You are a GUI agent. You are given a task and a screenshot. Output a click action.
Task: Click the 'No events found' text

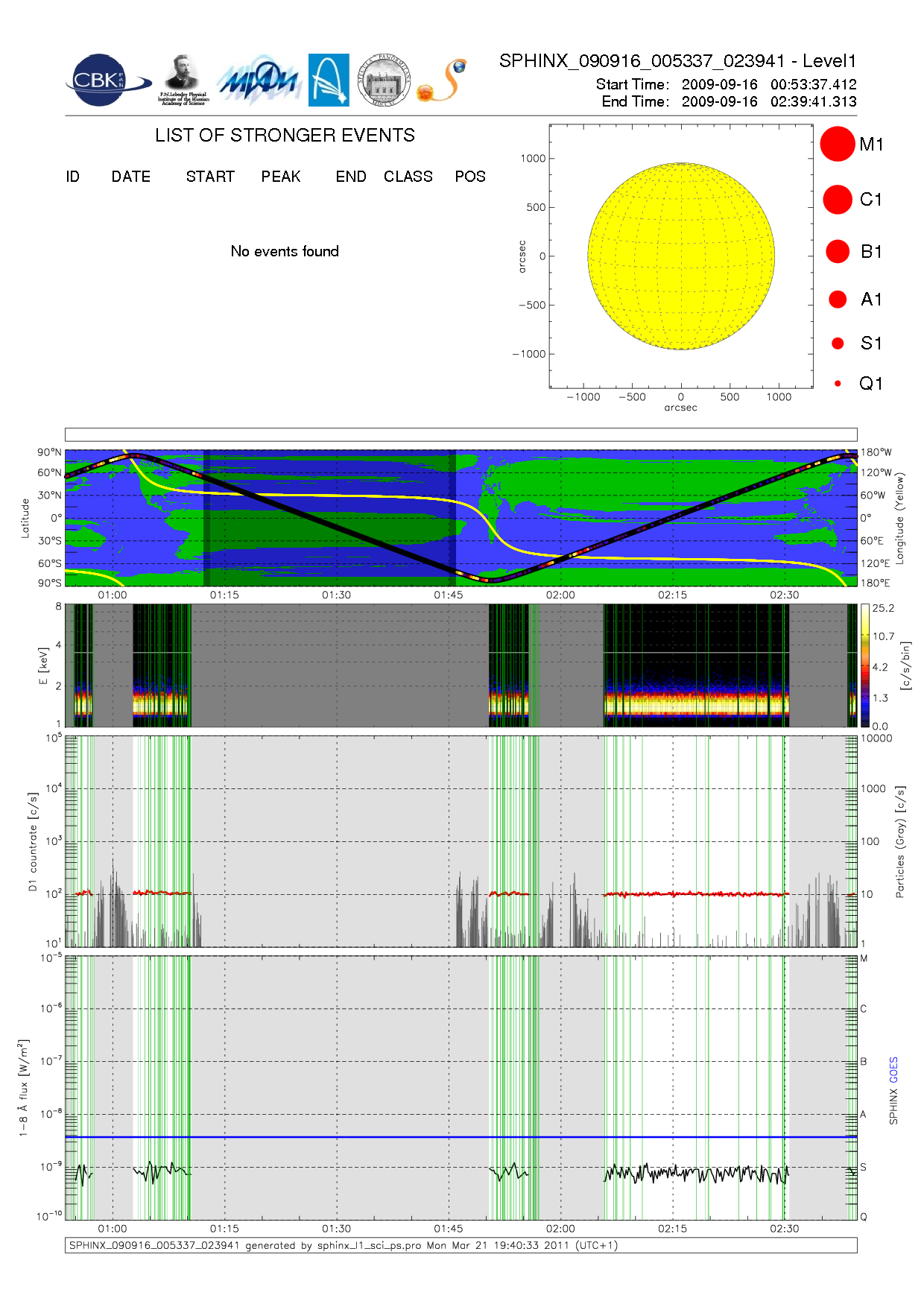click(285, 252)
